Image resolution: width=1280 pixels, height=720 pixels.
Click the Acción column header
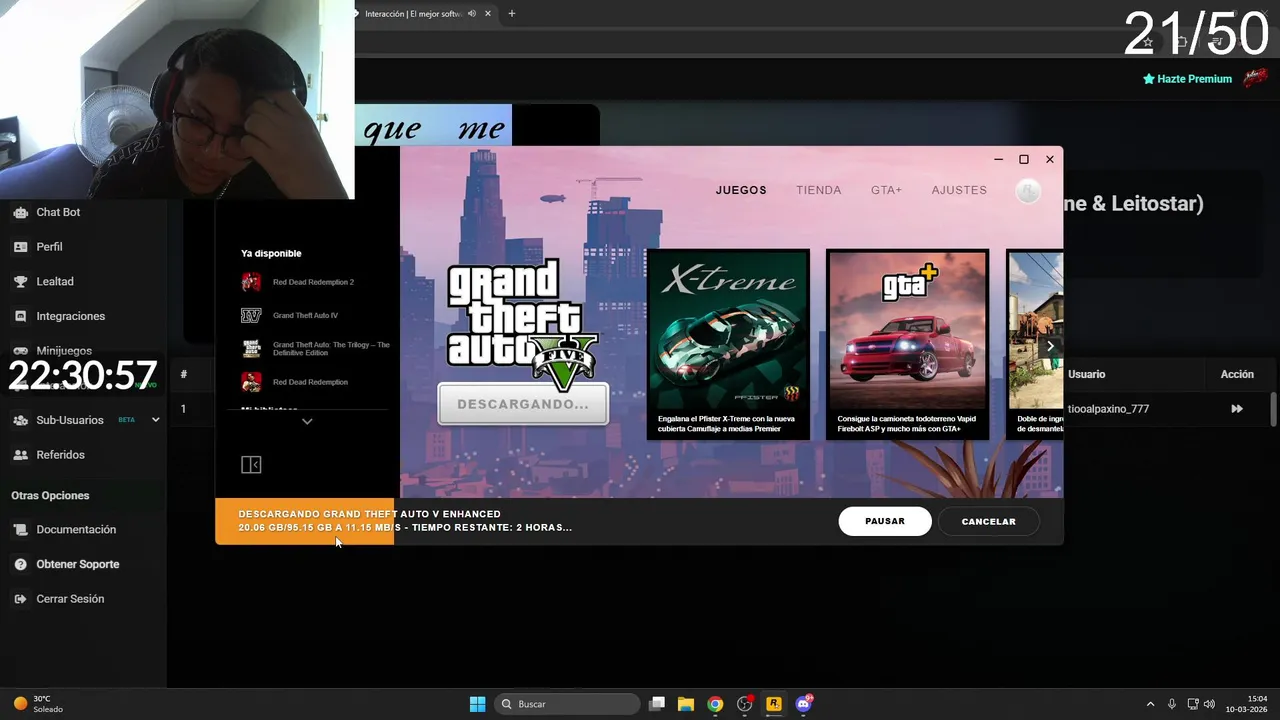pos(1237,374)
